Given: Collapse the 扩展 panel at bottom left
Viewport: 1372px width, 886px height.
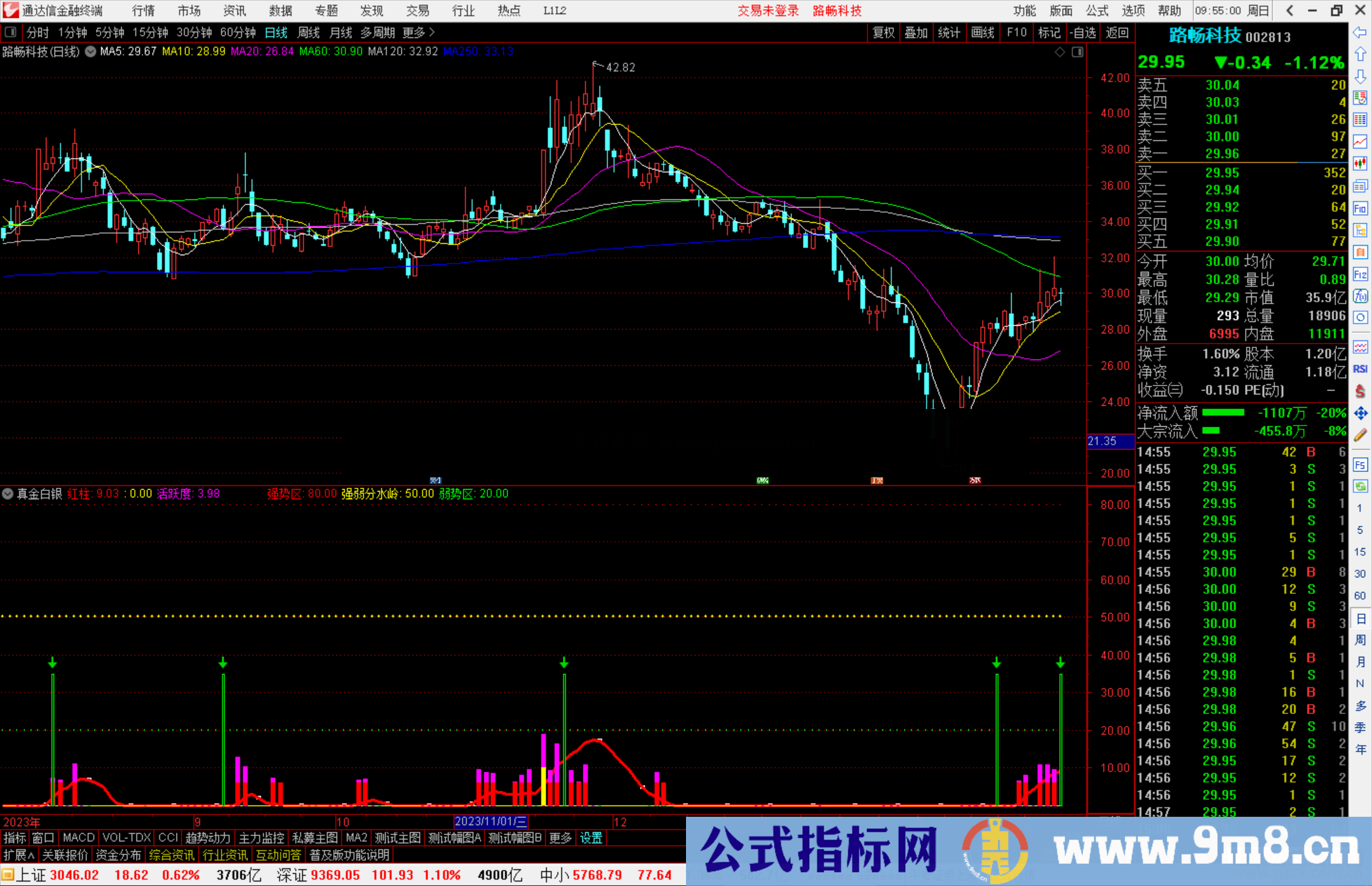Looking at the screenshot, I should 18,855.
